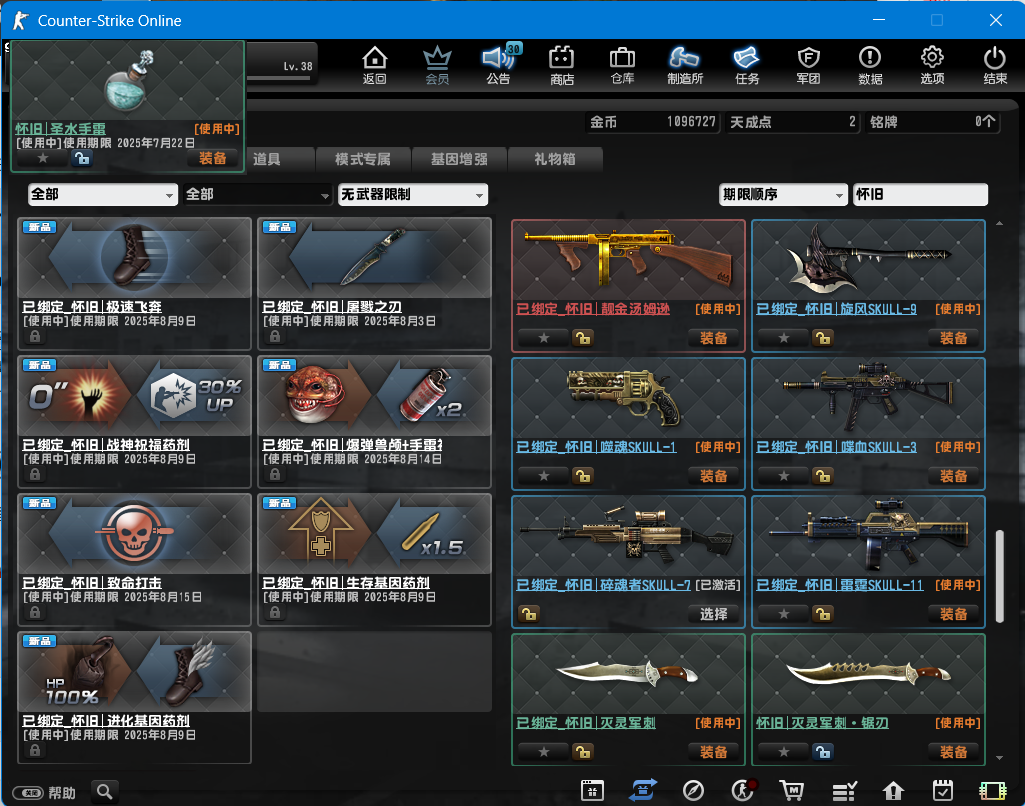Click the house arrow icon in bottom bar

click(893, 791)
